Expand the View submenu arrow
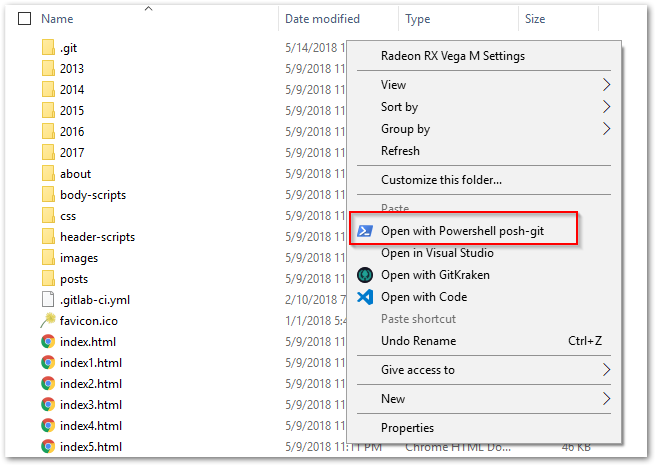Image resolution: width=656 pixels, height=466 pixels. [606, 84]
